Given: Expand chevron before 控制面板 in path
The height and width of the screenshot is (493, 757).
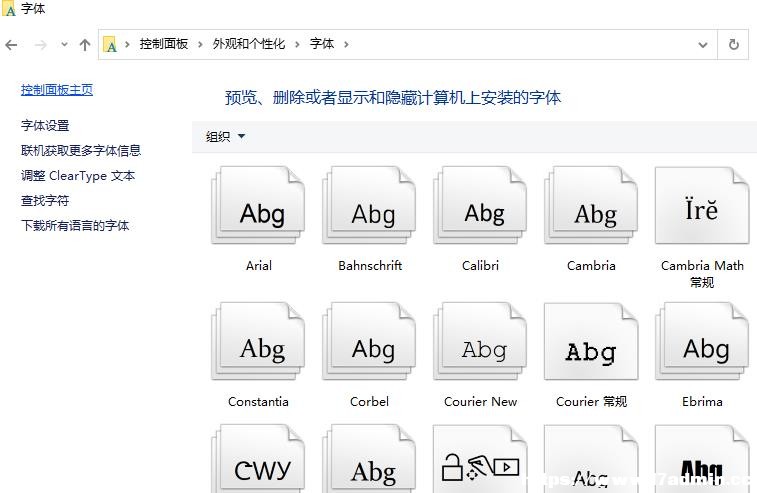Looking at the screenshot, I should click(x=127, y=44).
